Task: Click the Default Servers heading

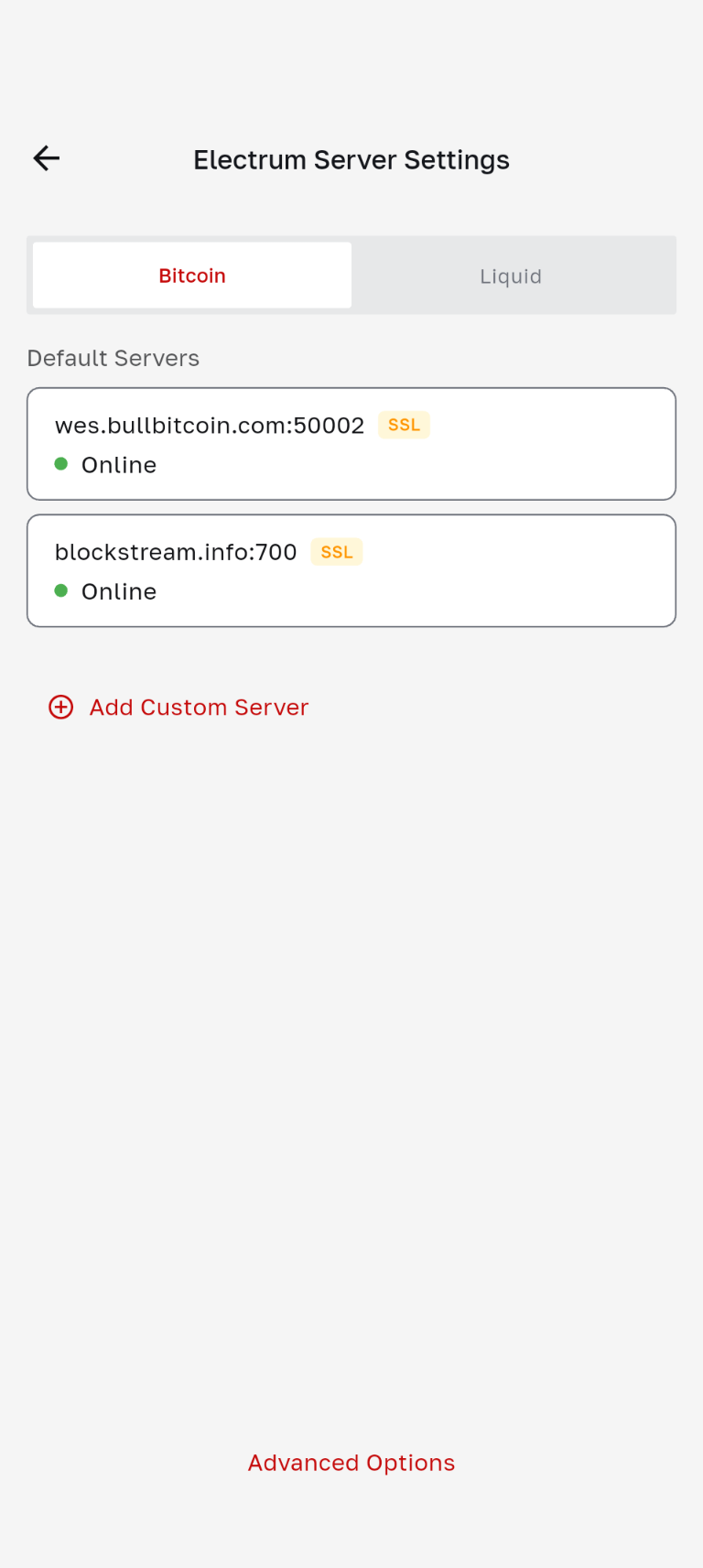Action: (x=114, y=358)
